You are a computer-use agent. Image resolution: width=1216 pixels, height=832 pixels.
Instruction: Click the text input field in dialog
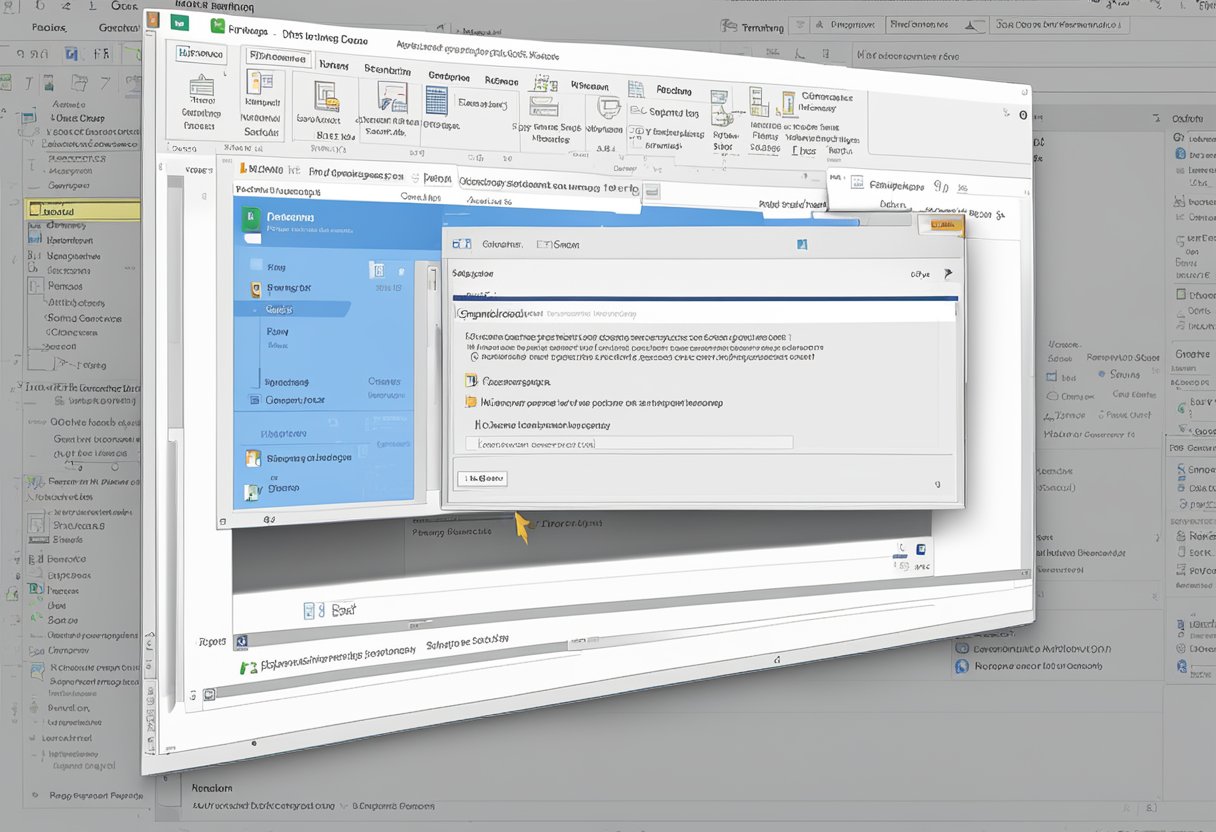pos(634,442)
